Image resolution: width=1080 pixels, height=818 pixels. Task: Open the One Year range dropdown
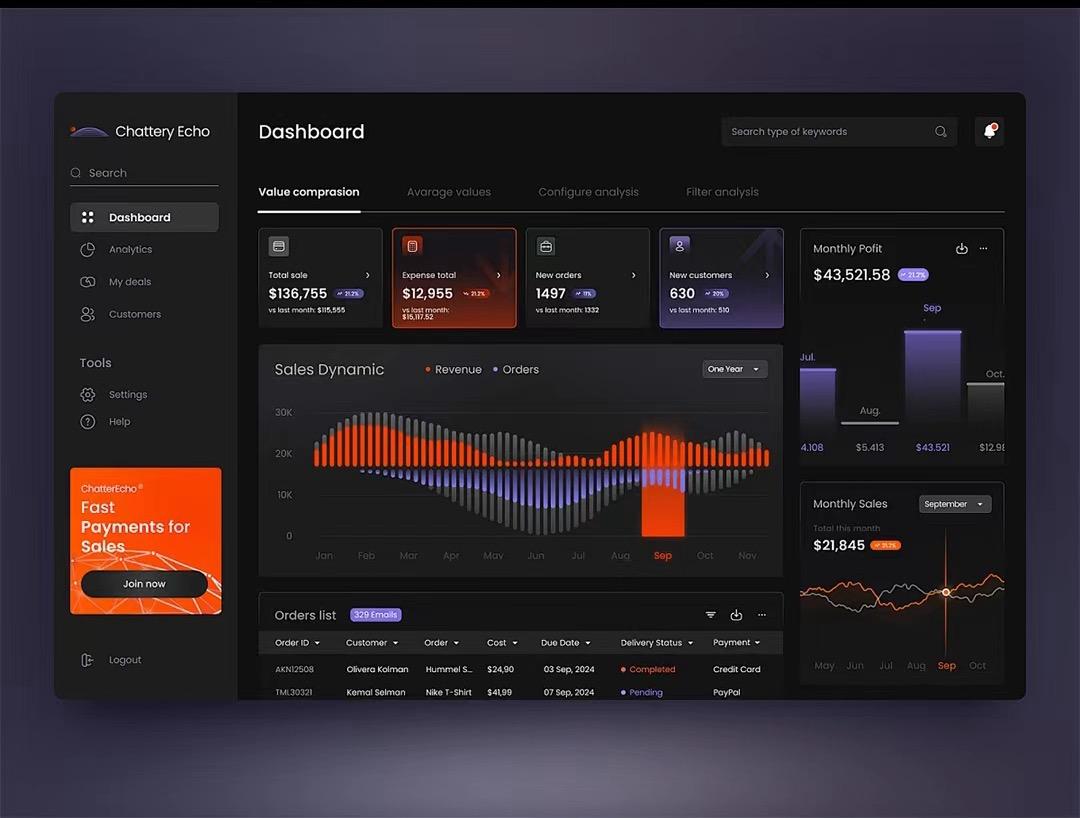pyautogui.click(x=734, y=369)
